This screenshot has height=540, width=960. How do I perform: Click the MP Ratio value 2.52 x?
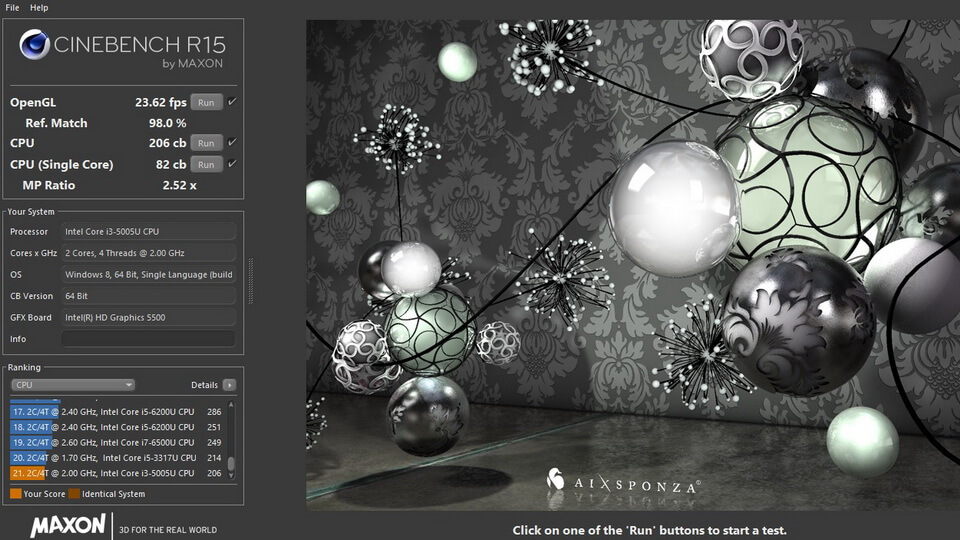tap(179, 185)
